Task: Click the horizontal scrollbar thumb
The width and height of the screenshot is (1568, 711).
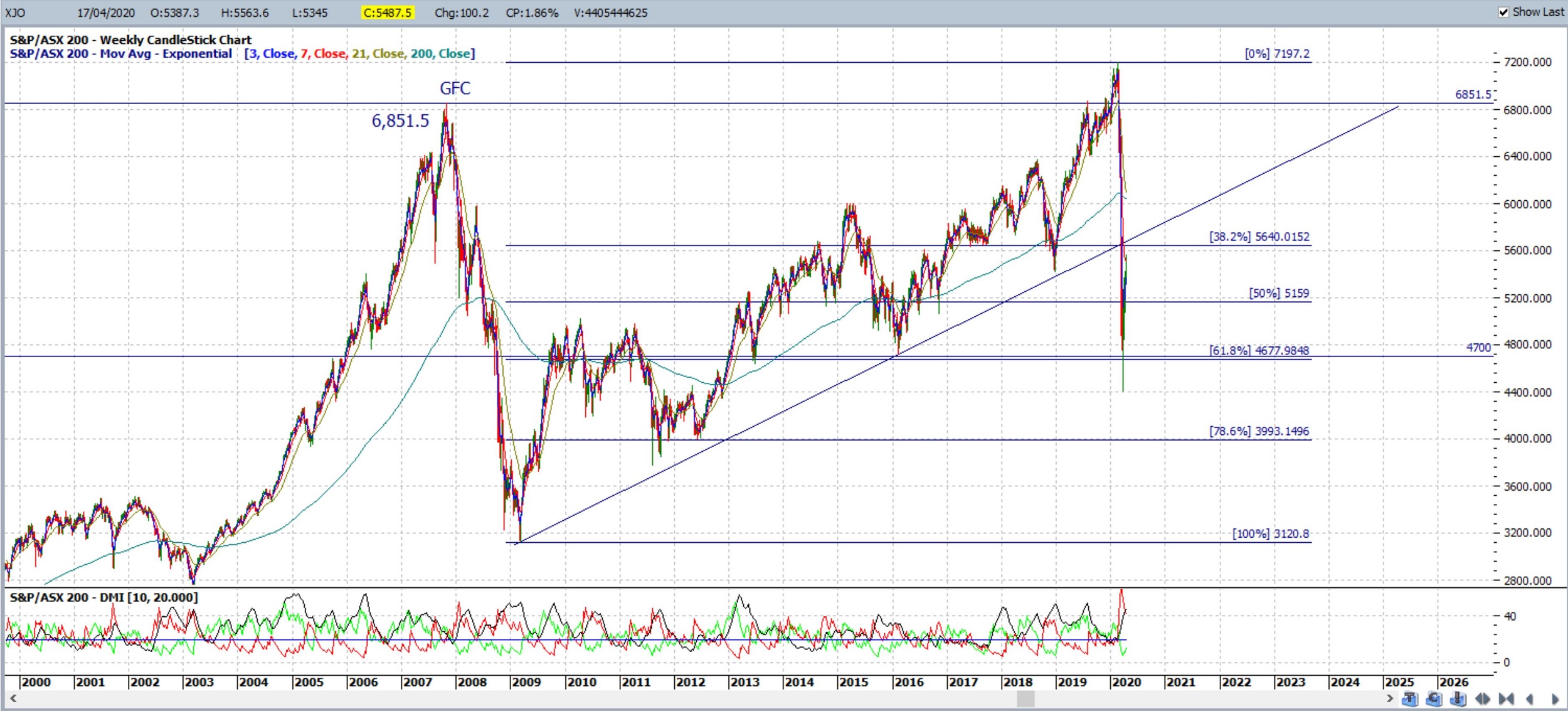Action: pyautogui.click(x=1025, y=698)
